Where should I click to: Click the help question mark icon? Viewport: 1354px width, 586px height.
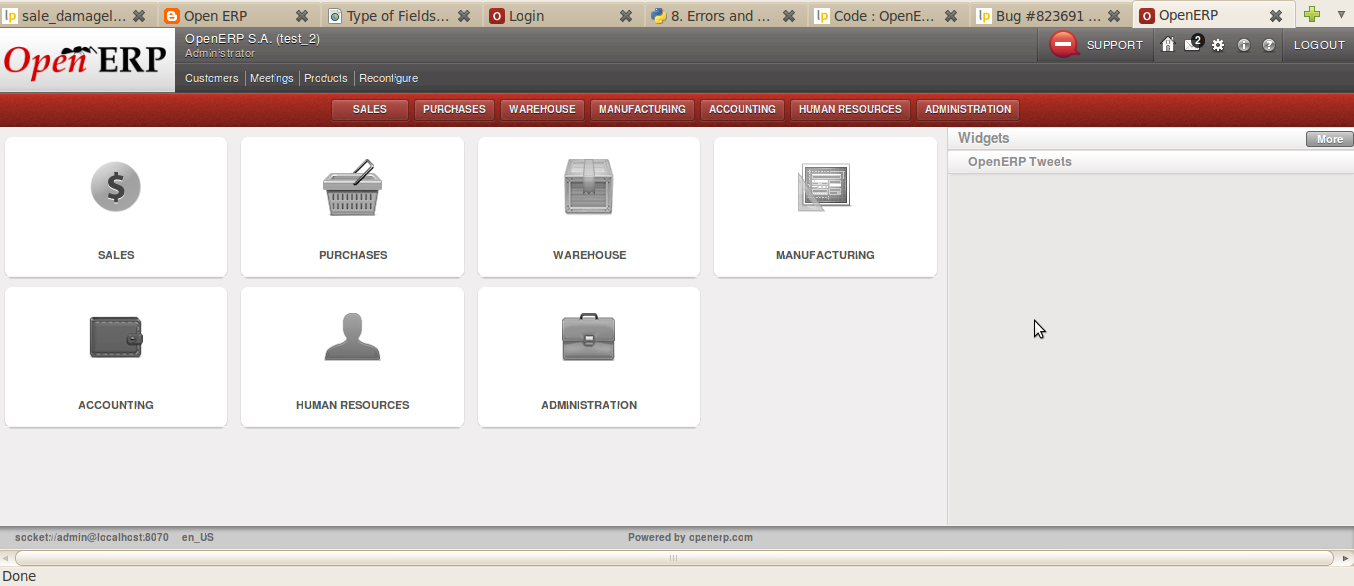(1268, 45)
